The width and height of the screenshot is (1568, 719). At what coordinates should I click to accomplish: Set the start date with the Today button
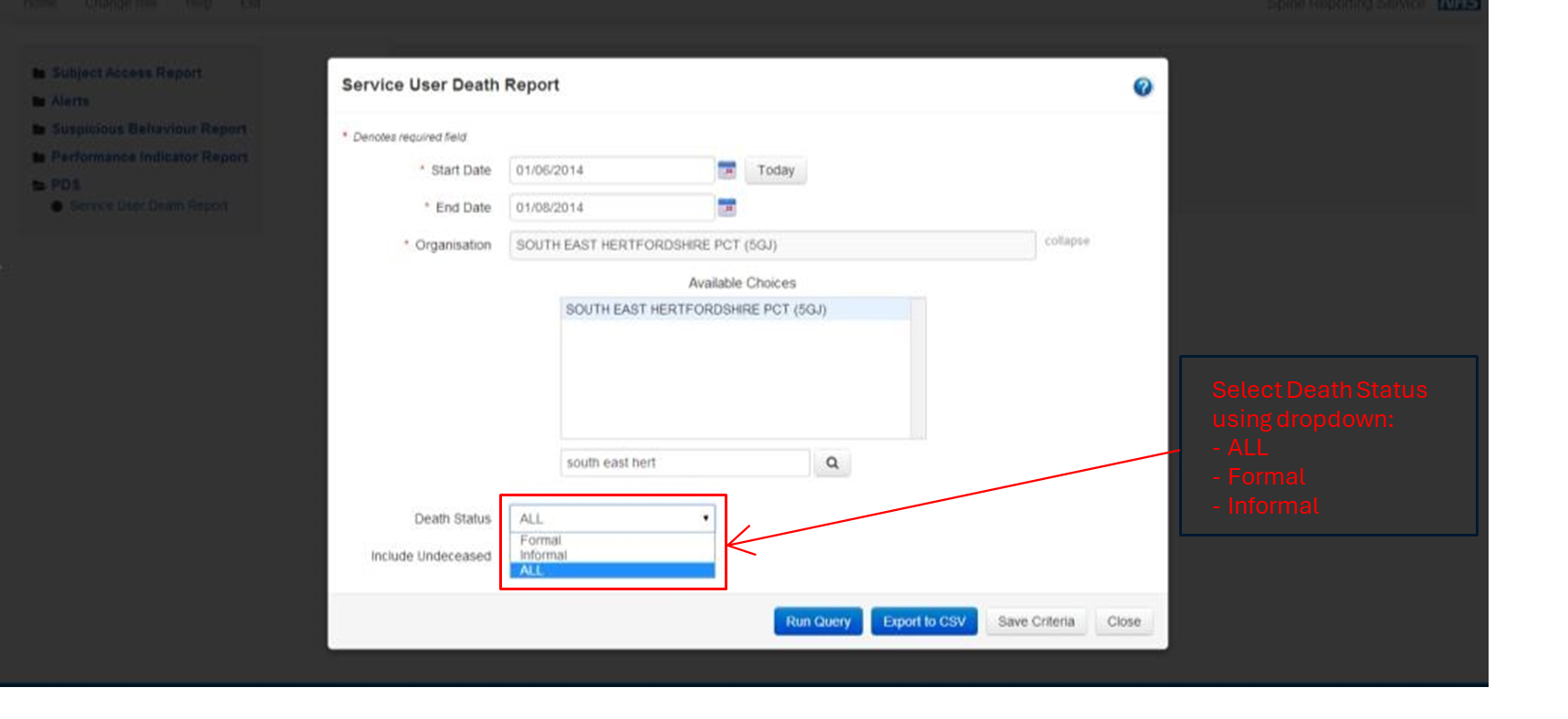(776, 171)
